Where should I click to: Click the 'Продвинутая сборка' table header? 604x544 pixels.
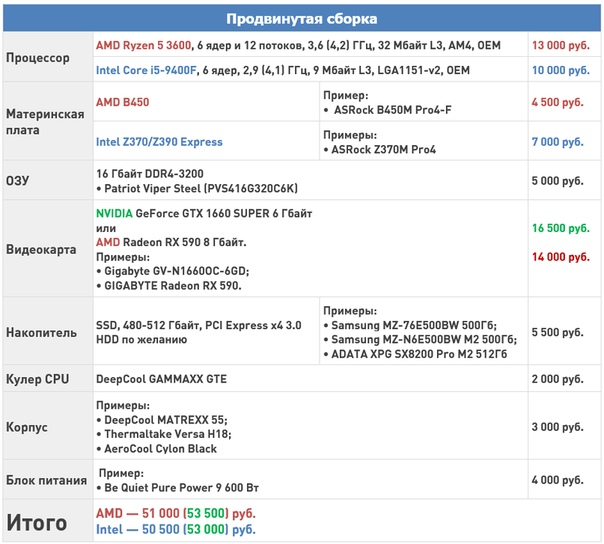coord(302,18)
